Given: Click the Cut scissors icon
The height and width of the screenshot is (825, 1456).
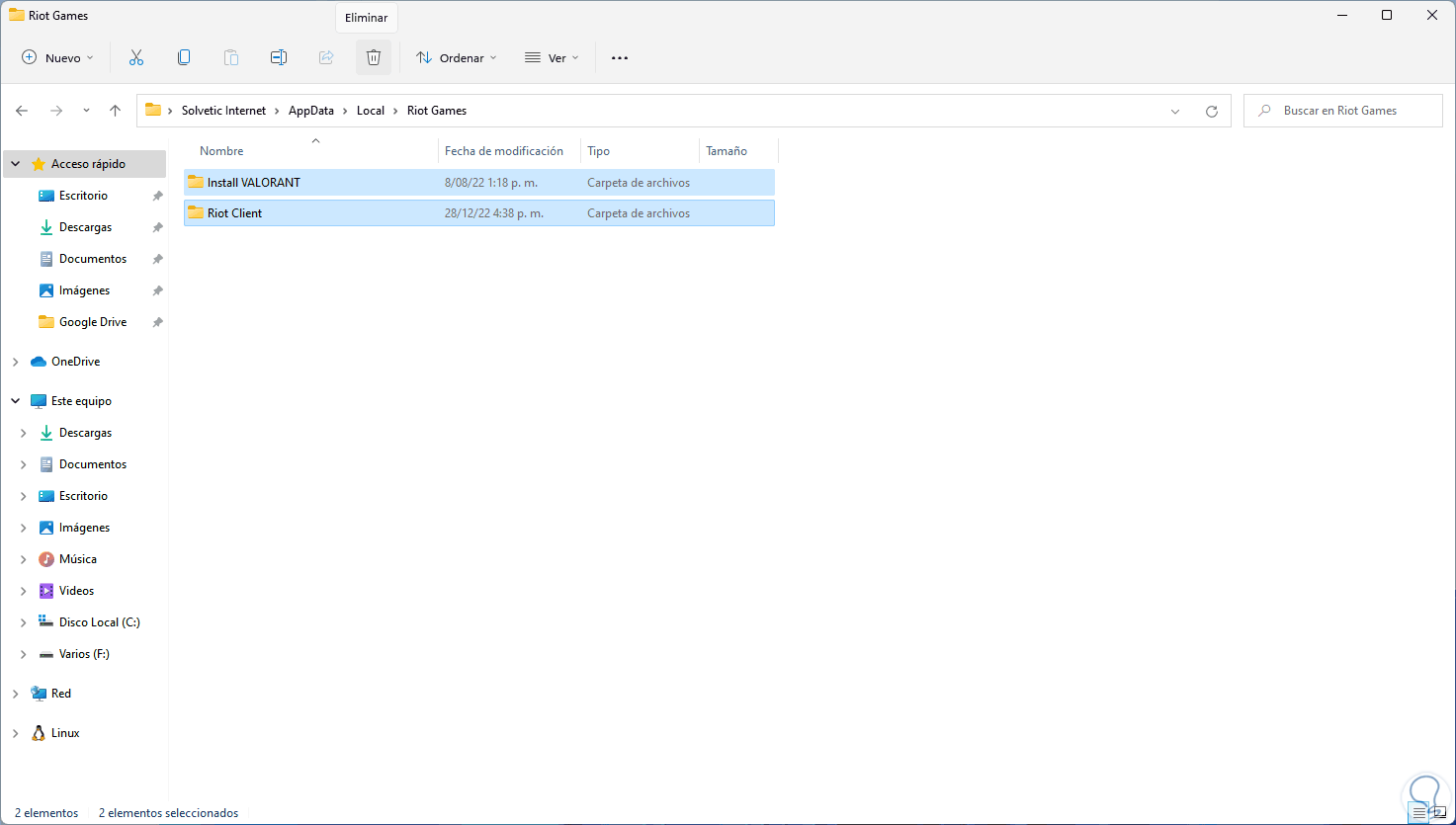Looking at the screenshot, I should (x=136, y=58).
